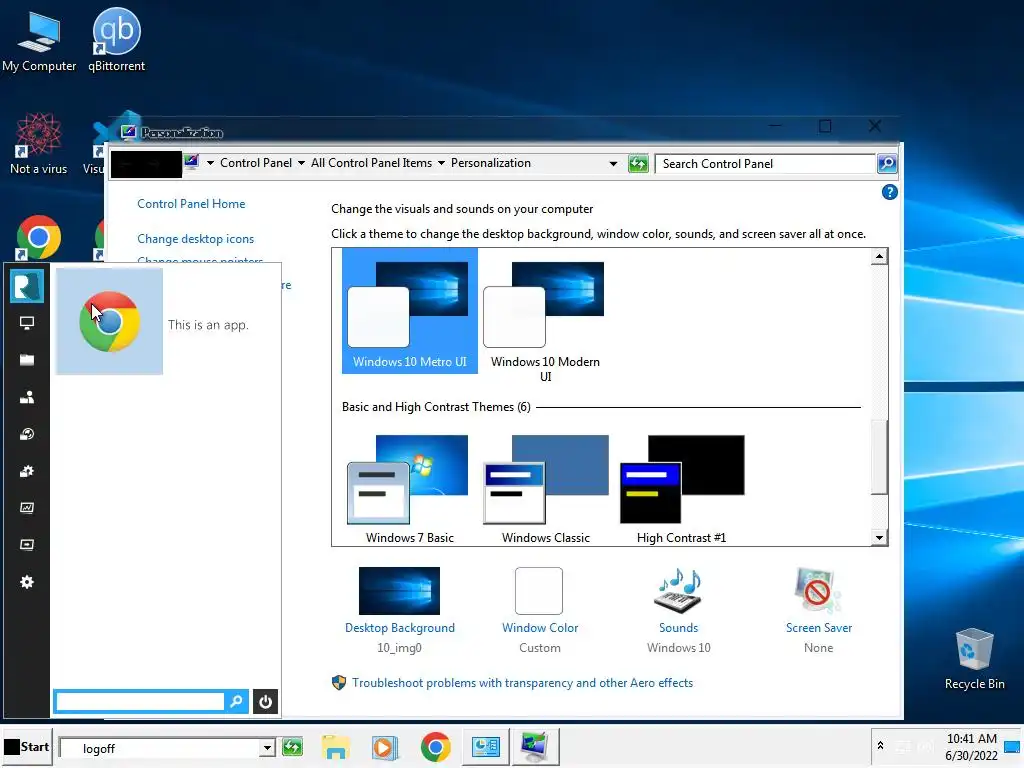Click the Search Control Panel magnifier button
Viewport: 1024px width, 768px height.
click(887, 163)
